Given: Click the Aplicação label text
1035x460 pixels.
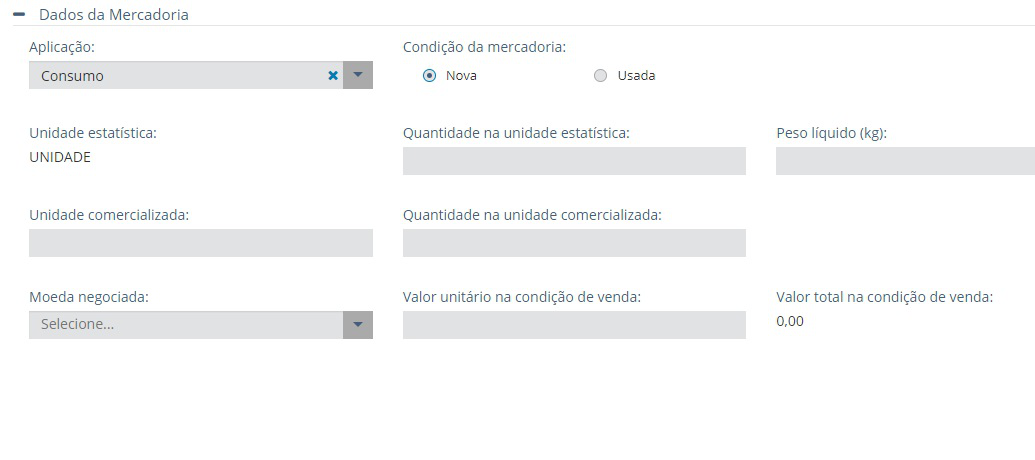Looking at the screenshot, I should 62,47.
